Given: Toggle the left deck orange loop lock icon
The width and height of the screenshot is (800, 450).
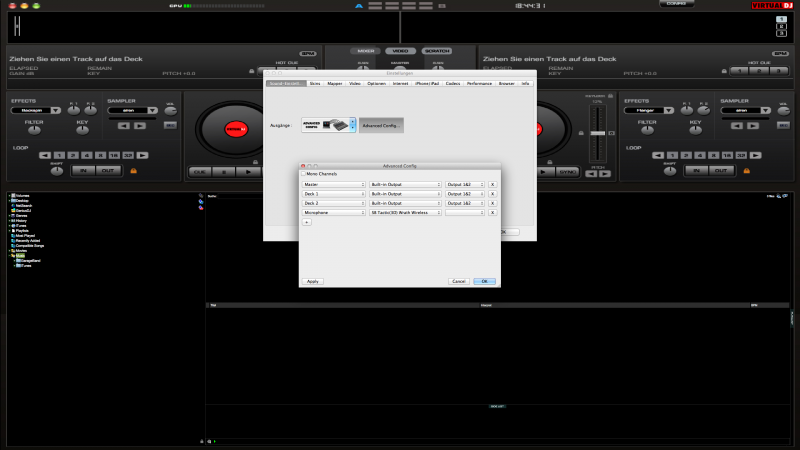Looking at the screenshot, I should tap(134, 171).
